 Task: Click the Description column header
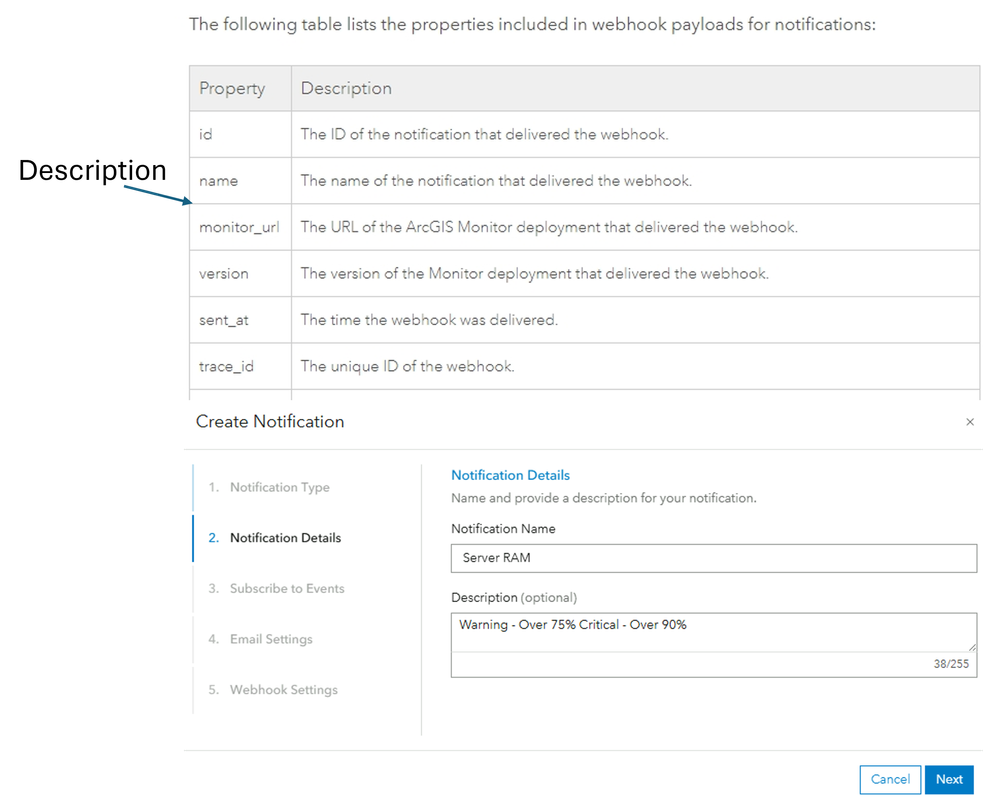[346, 88]
